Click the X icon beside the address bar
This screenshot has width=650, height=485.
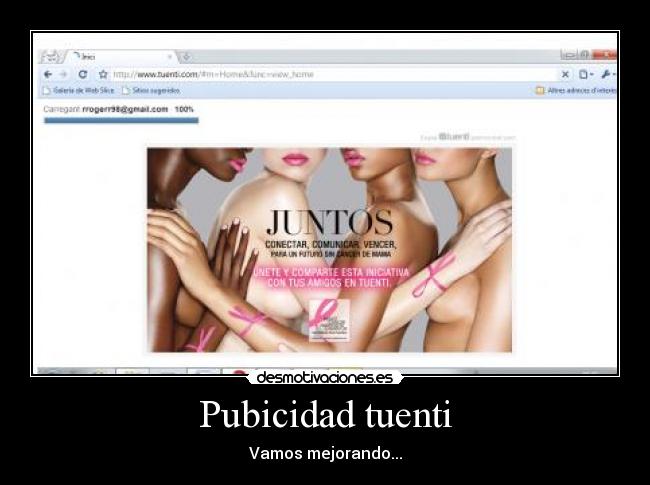point(565,75)
